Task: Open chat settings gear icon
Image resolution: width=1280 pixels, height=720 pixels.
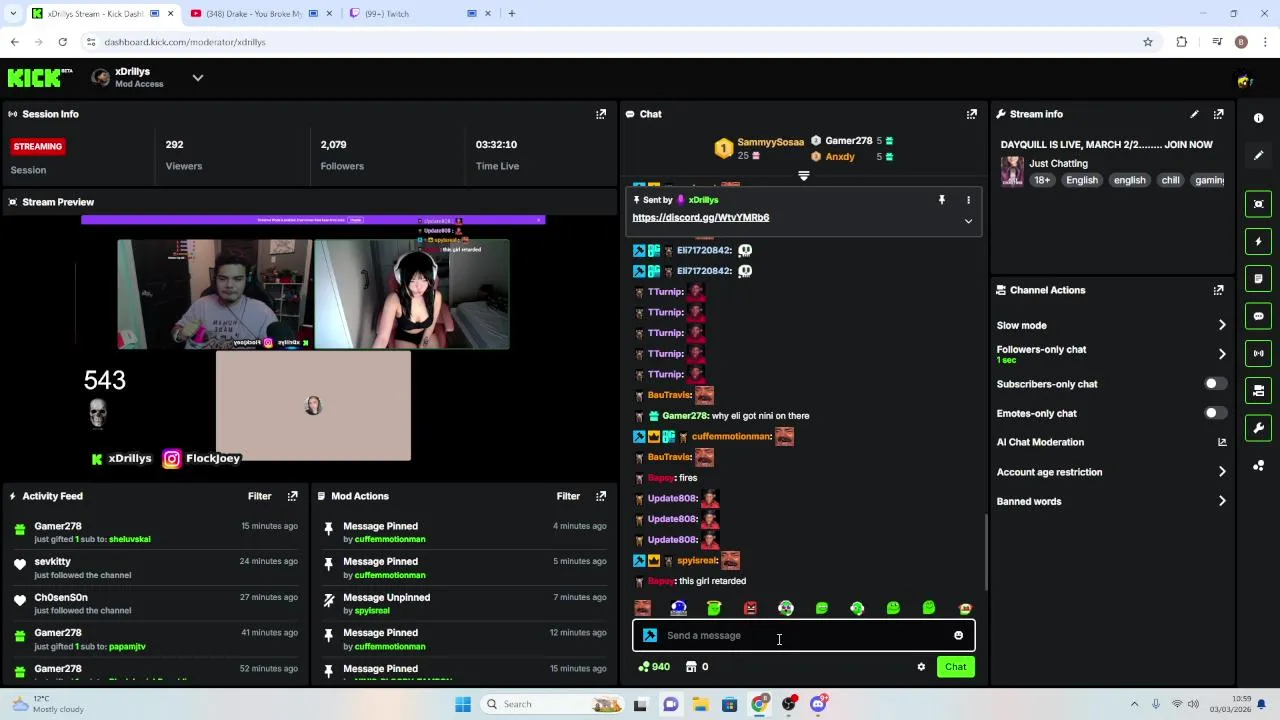Action: pos(921,667)
